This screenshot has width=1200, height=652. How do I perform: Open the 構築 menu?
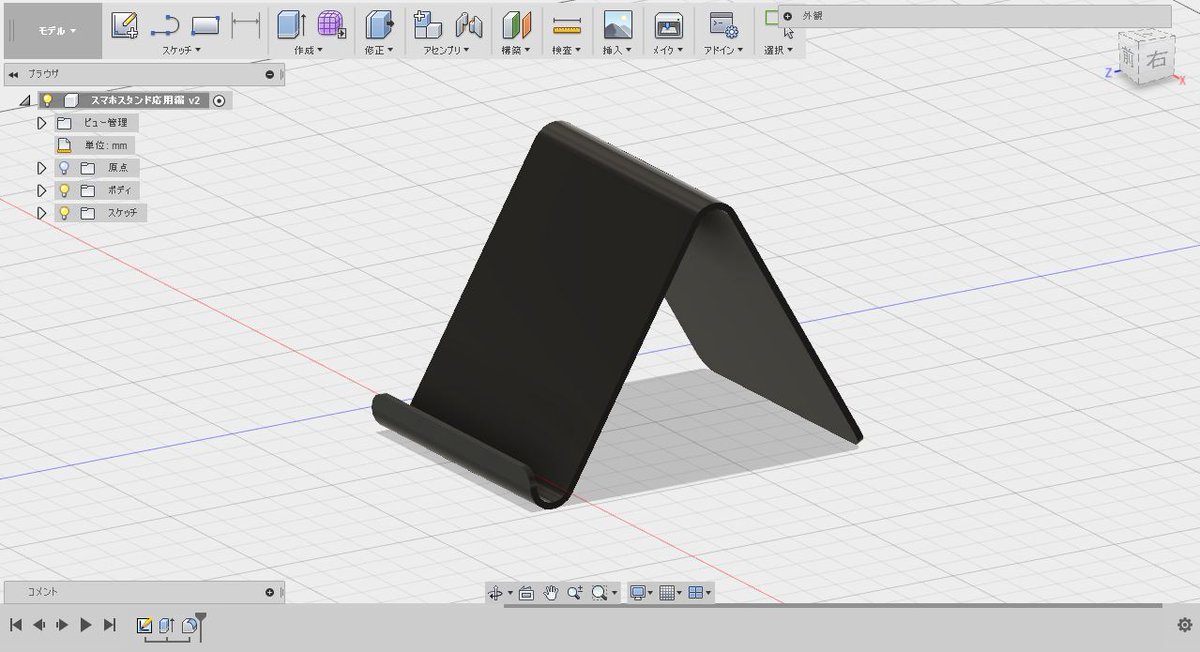516,49
